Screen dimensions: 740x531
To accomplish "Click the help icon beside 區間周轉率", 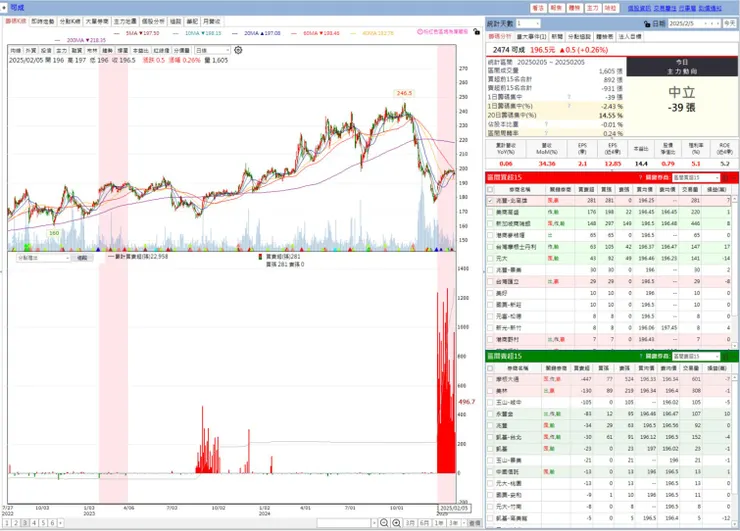I will click(x=546, y=133).
